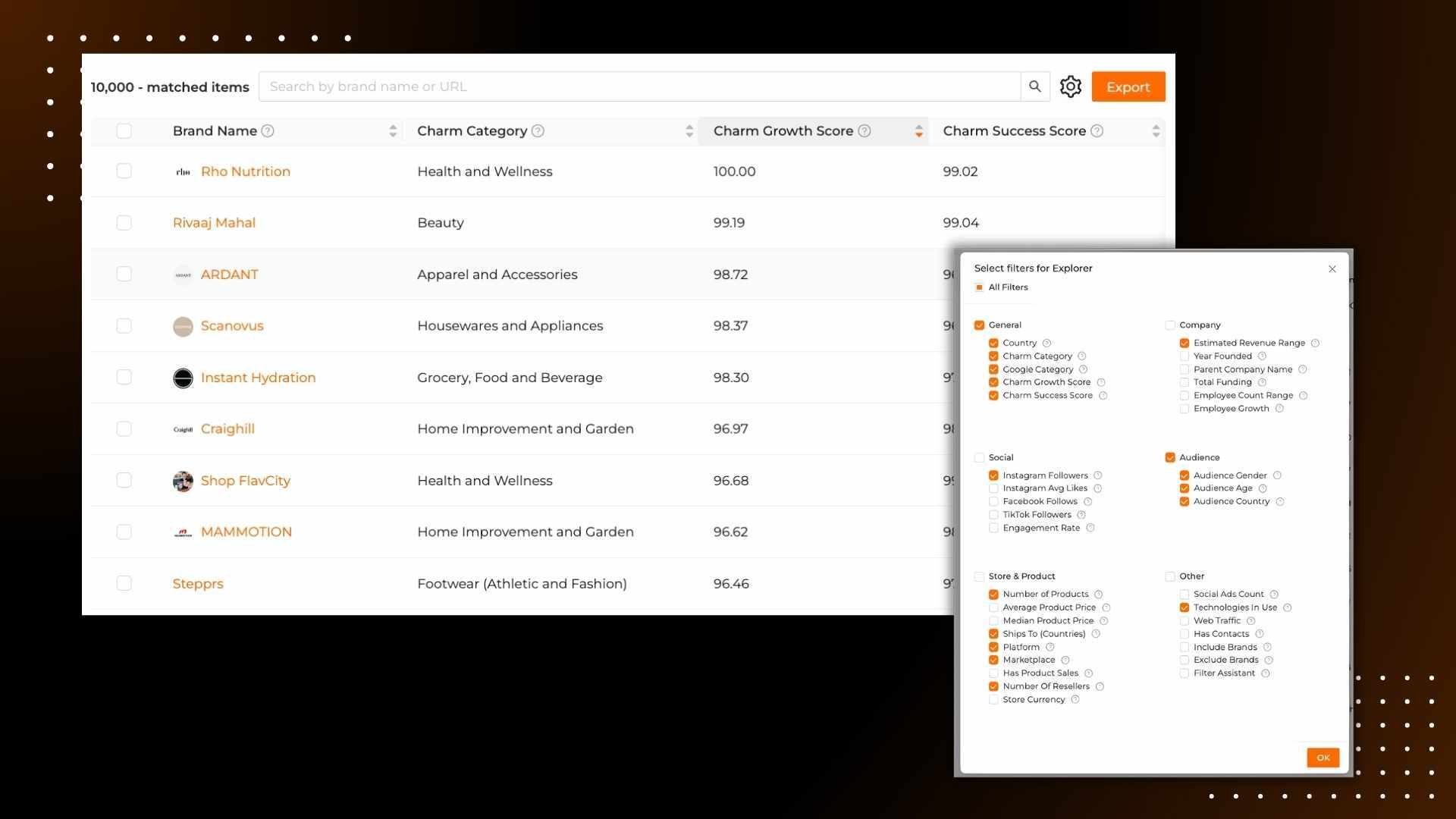The image size is (1456, 819).
Task: Click the Footwear (Athletic and Fashion) cell
Action: 522,584
